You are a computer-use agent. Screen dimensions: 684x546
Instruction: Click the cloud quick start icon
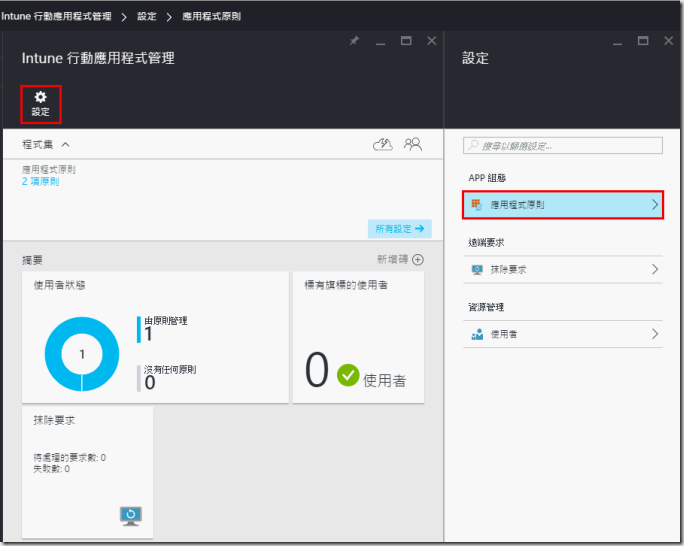point(382,145)
